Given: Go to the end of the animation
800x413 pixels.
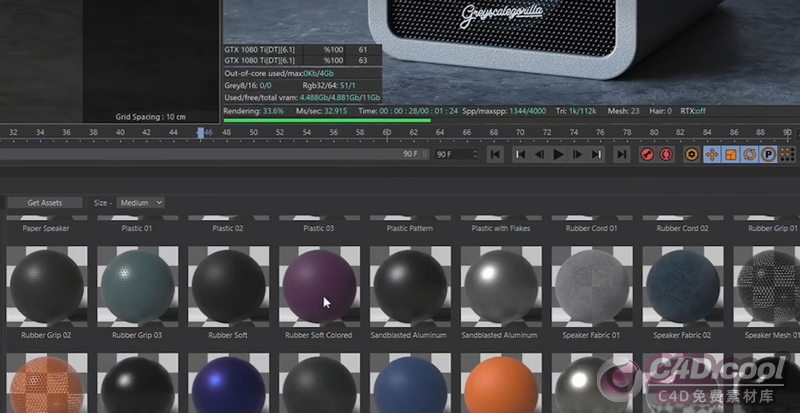Looking at the screenshot, I should [x=621, y=154].
